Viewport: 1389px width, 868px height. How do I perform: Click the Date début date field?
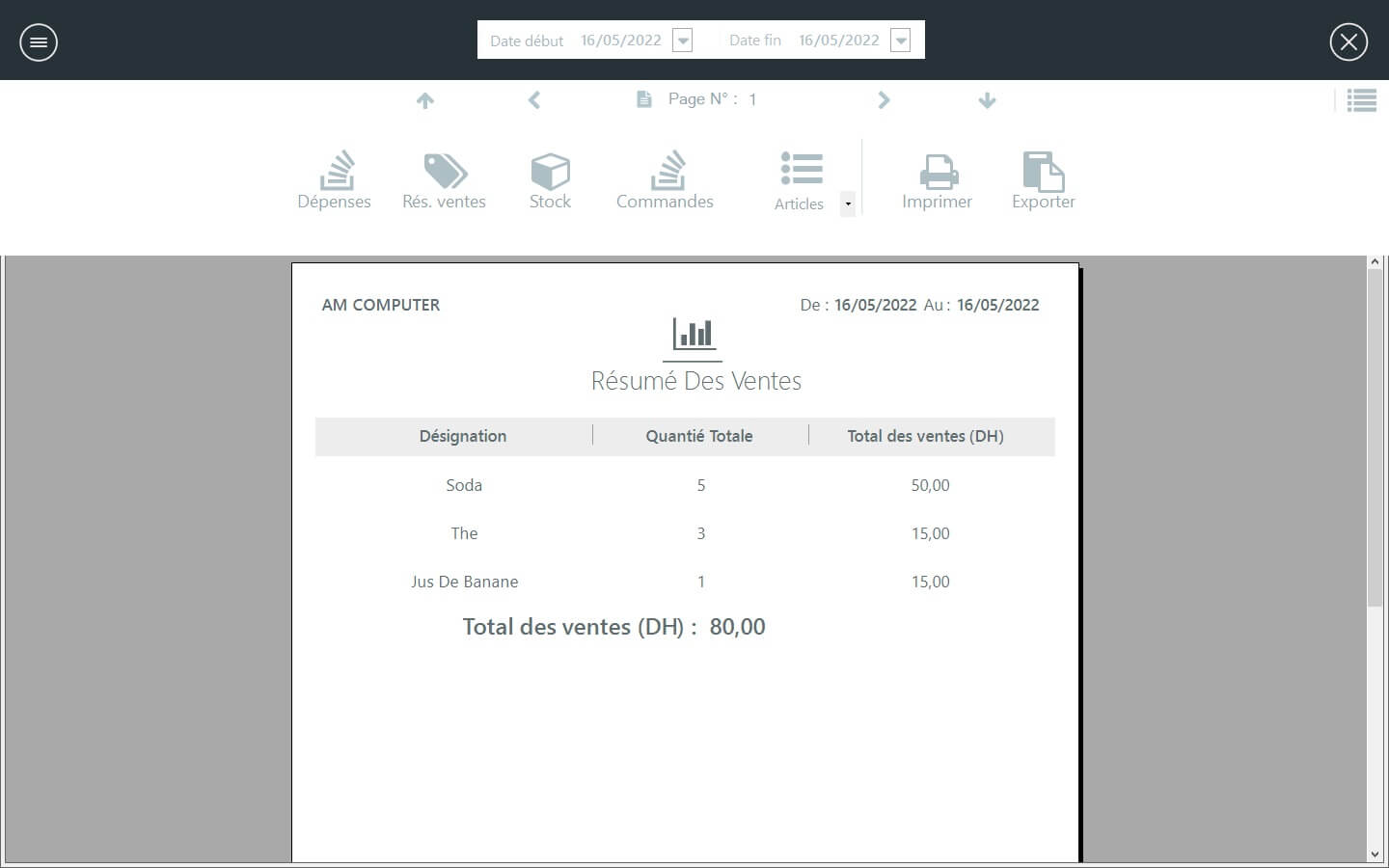620,41
